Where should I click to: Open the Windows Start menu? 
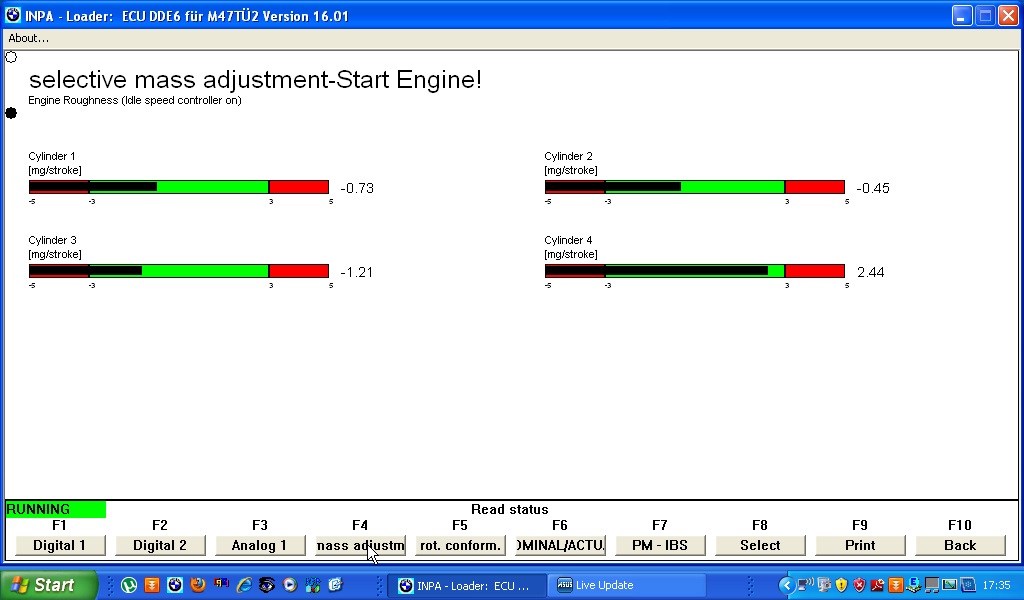(48, 585)
